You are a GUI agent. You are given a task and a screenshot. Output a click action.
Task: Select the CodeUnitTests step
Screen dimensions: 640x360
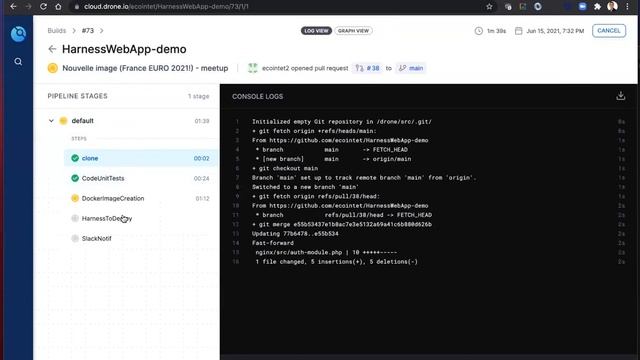click(141, 178)
